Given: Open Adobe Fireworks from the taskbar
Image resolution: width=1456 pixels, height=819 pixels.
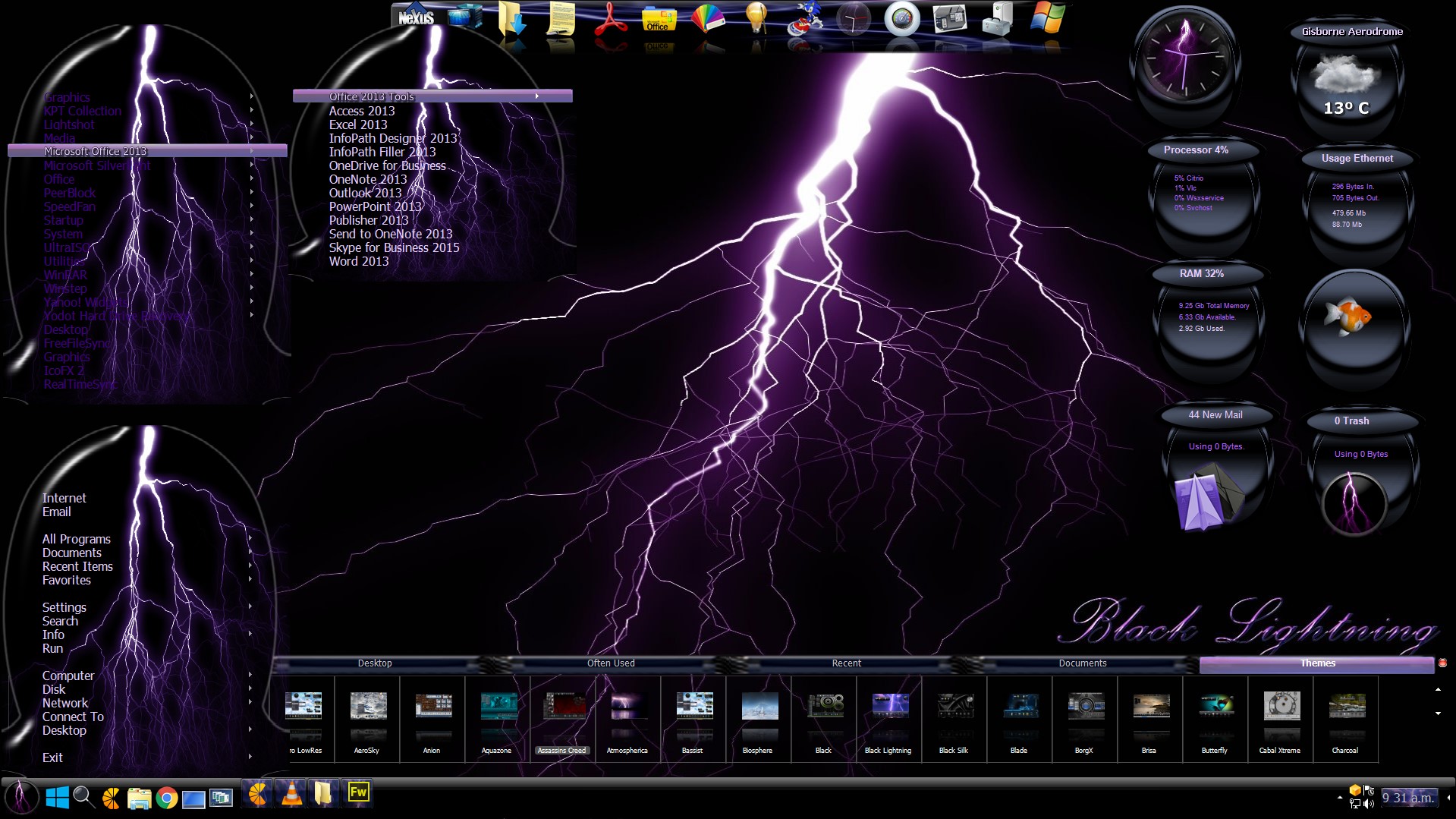Looking at the screenshot, I should pos(357,793).
